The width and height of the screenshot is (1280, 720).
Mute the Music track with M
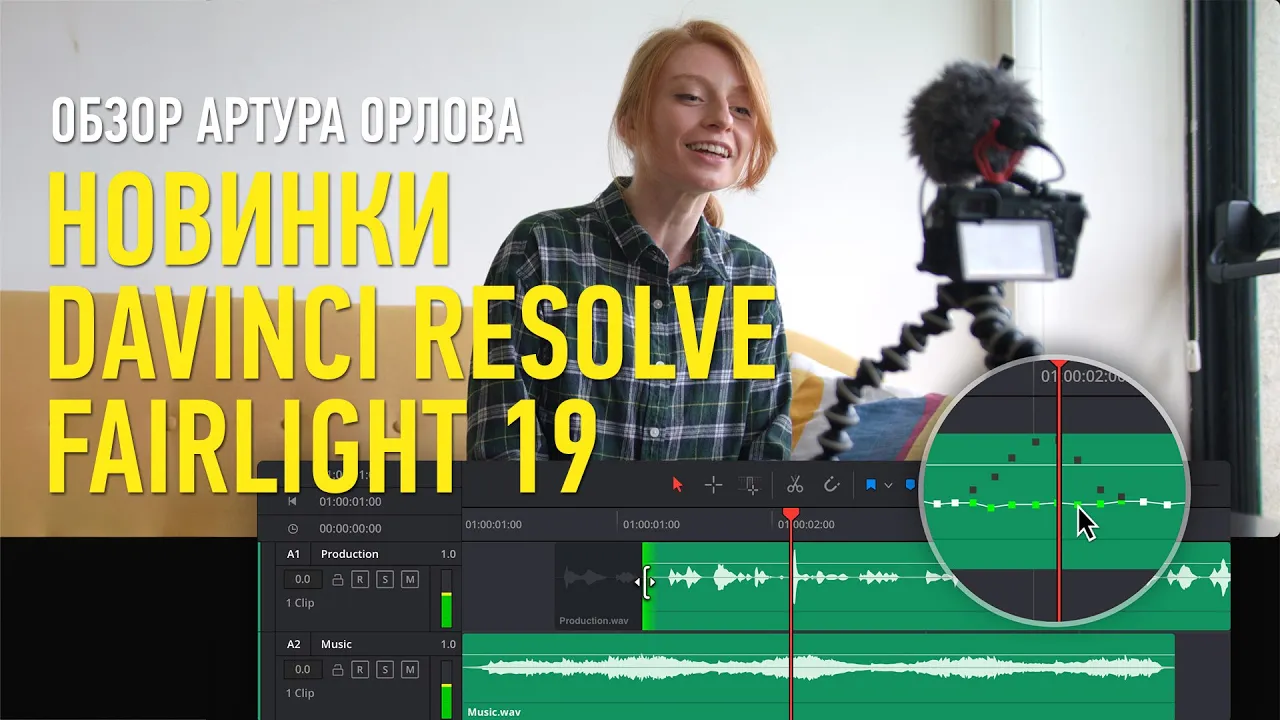pyautogui.click(x=409, y=669)
